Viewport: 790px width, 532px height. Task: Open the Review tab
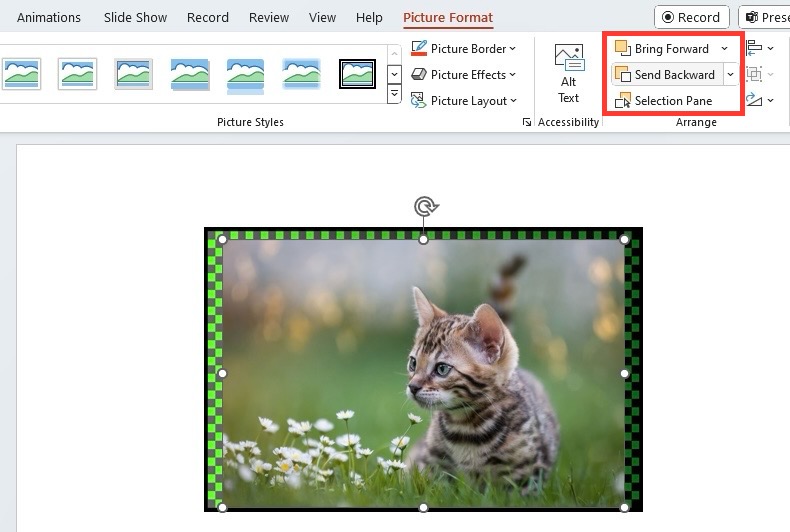click(x=269, y=17)
